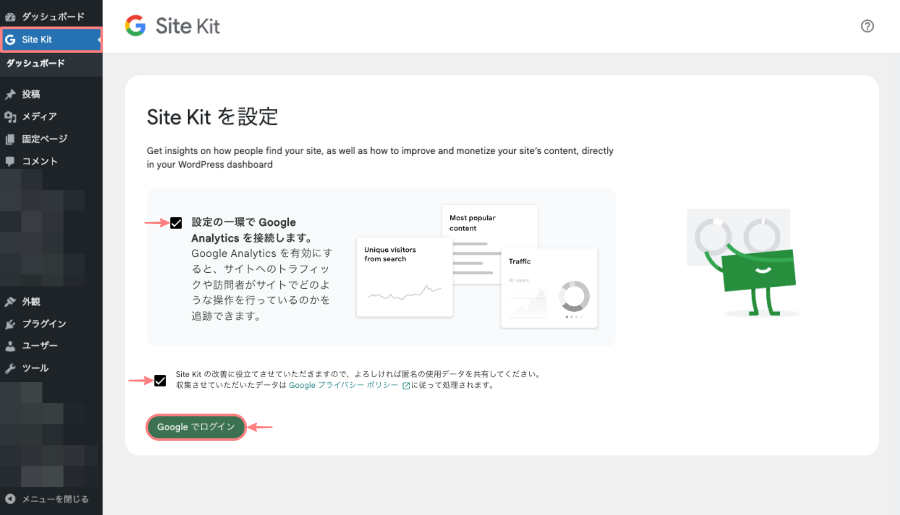Click the Site Kit header title text
This screenshot has width=900, height=515.
(188, 26)
